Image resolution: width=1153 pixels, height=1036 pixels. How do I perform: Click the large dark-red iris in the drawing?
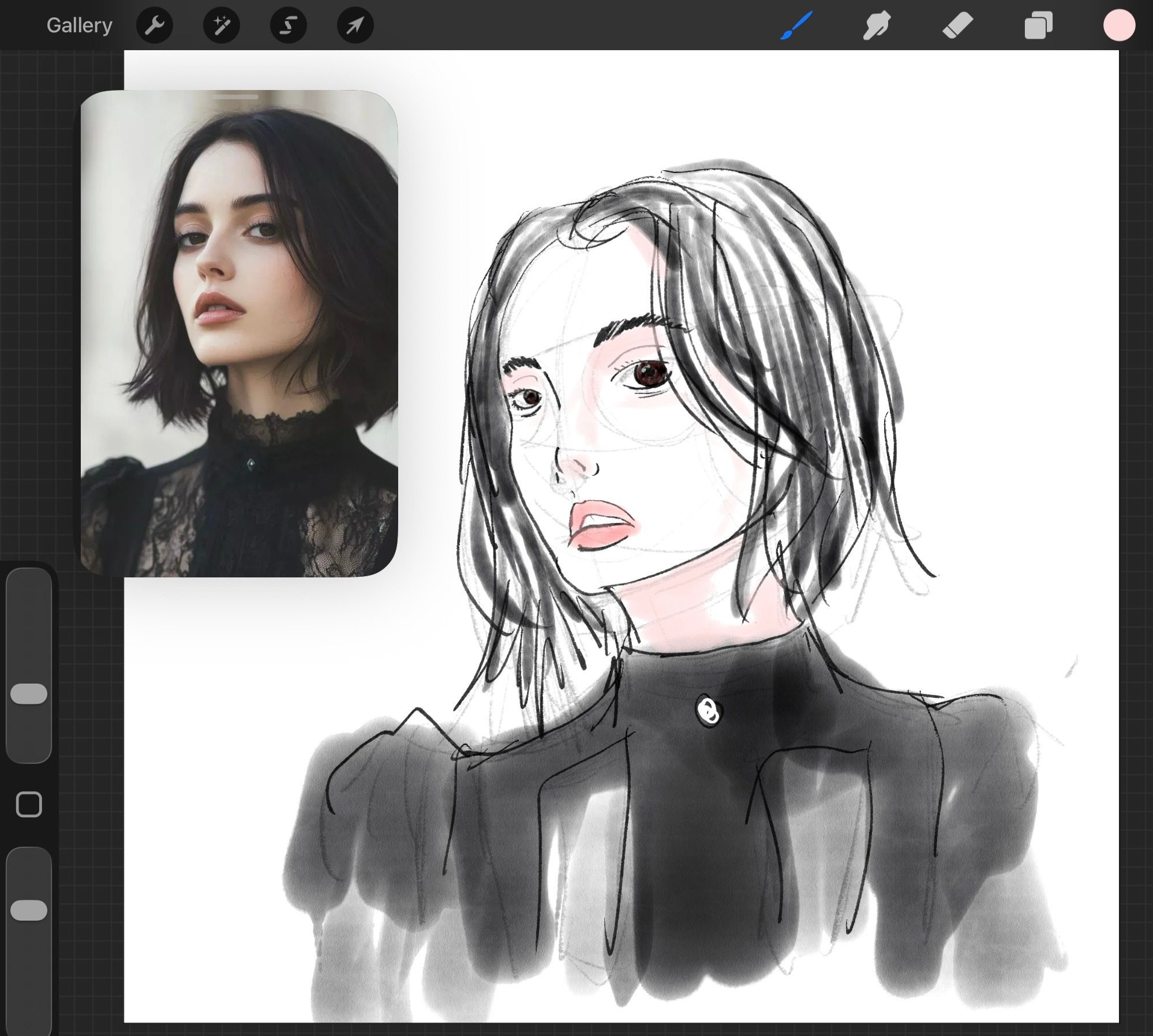coord(650,374)
